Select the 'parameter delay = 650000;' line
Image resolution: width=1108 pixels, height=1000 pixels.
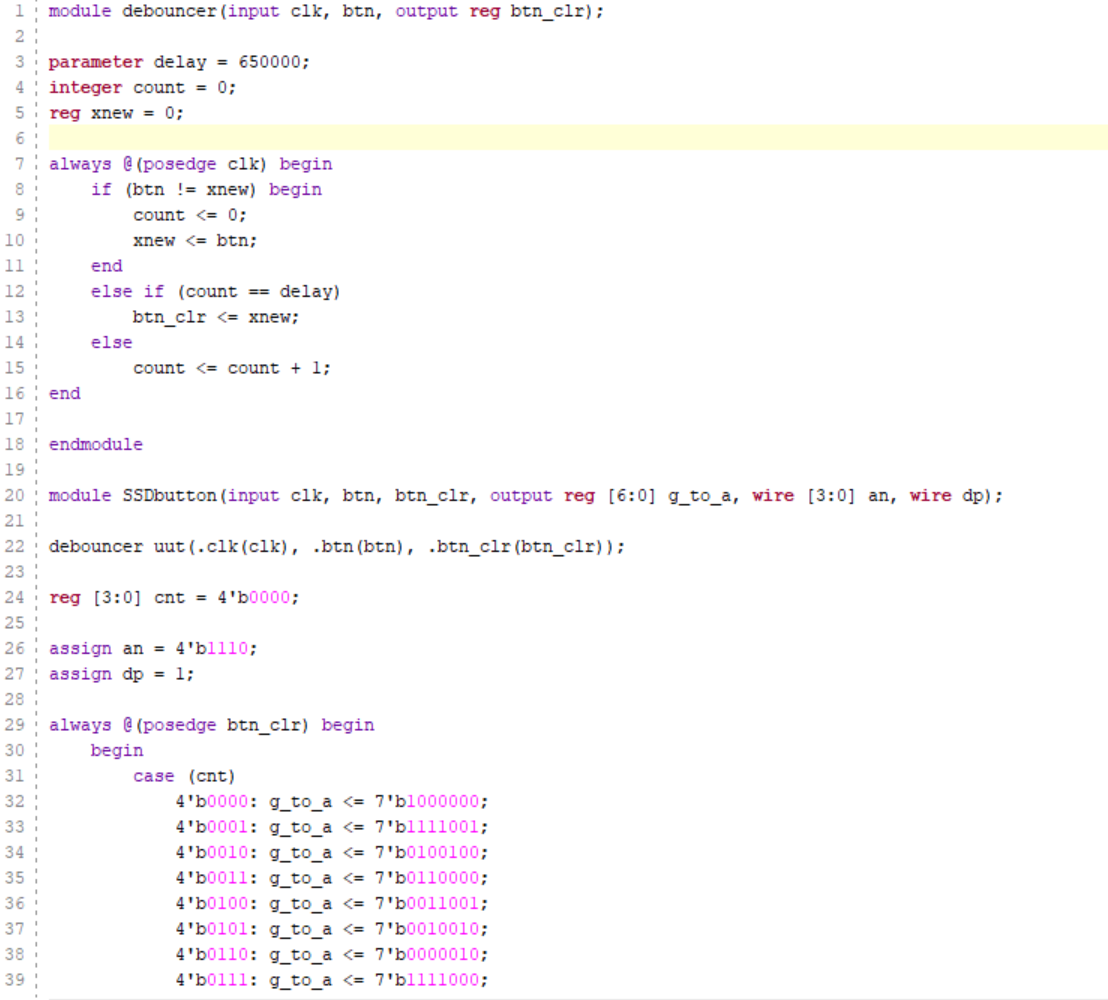click(179, 62)
